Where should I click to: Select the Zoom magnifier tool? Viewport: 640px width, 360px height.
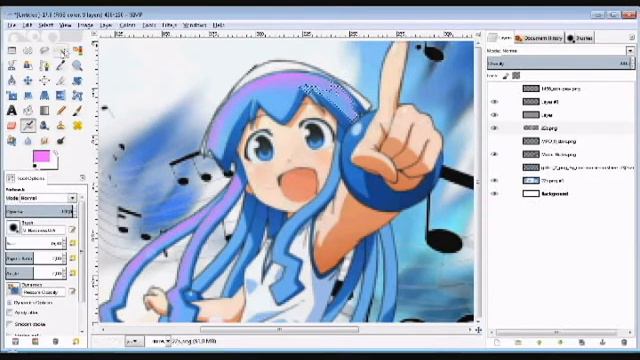[x=77, y=66]
